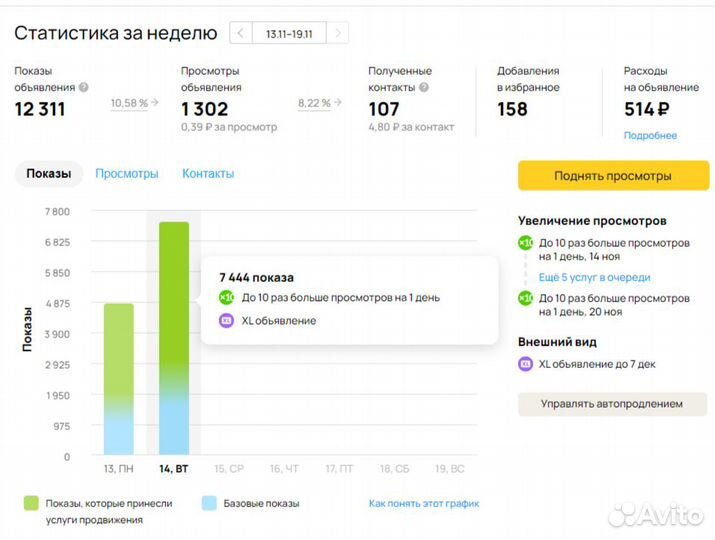Click the 13.11–19.11 date range field
The width and height of the screenshot is (715, 540).
point(289,33)
